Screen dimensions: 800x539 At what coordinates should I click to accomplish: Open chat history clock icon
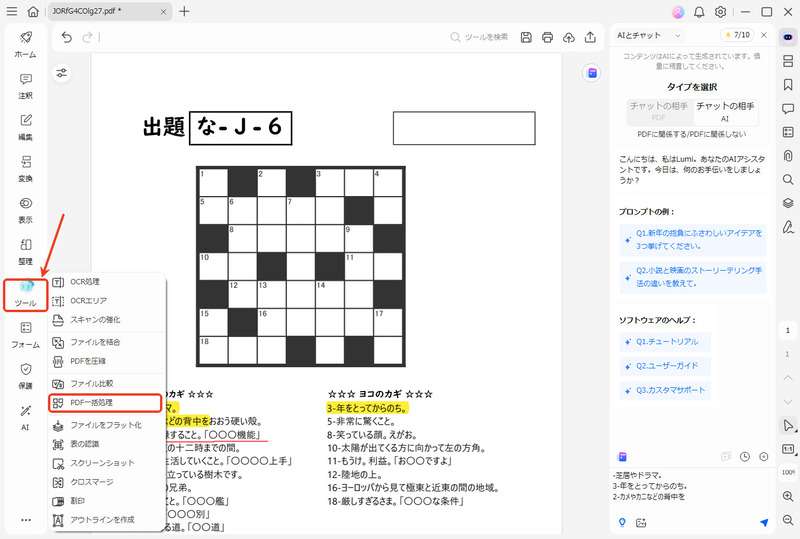[745, 457]
